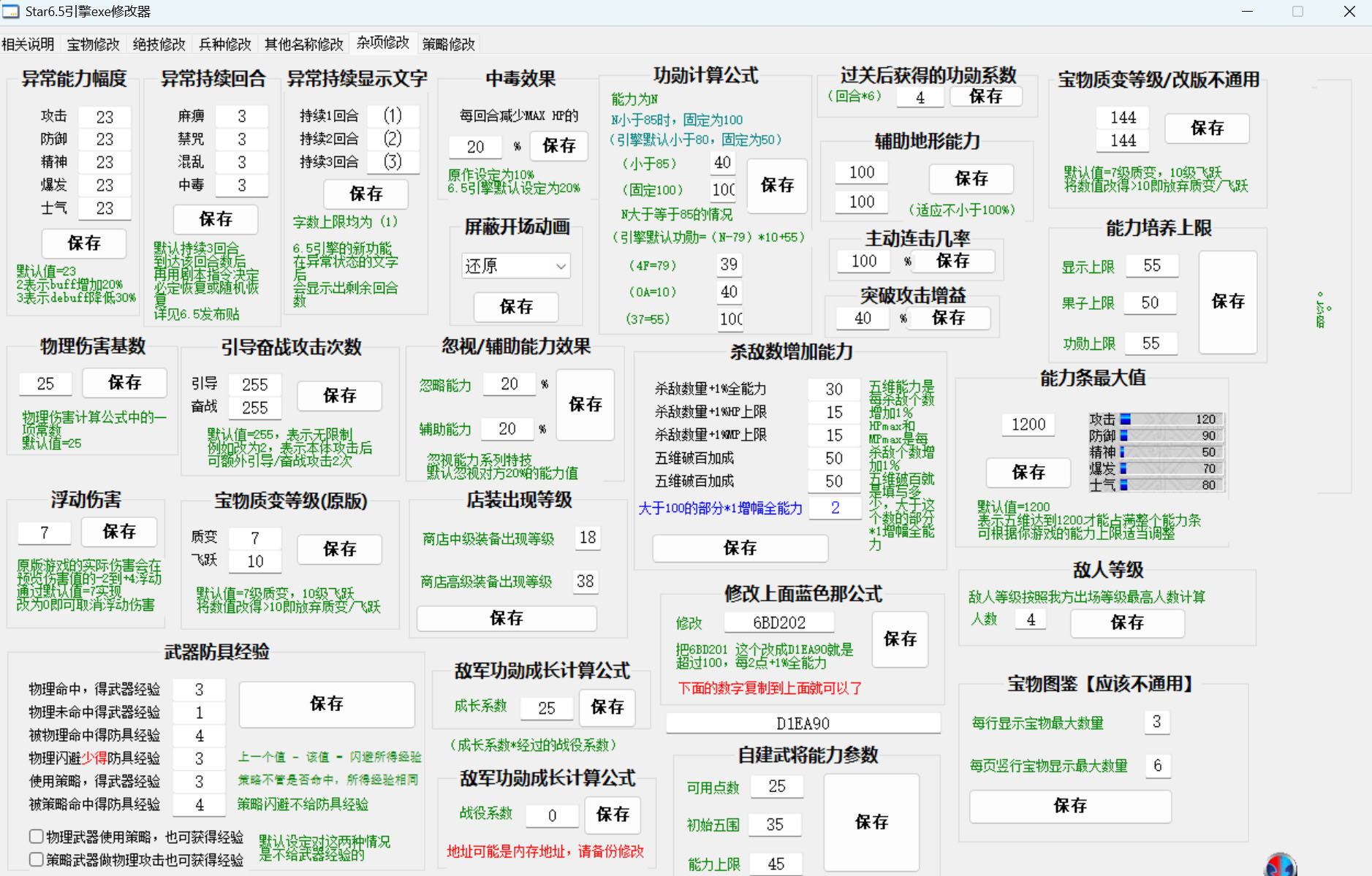Save the 主动连击几率 percentage
Viewport: 1372px width, 876px height.
953,261
